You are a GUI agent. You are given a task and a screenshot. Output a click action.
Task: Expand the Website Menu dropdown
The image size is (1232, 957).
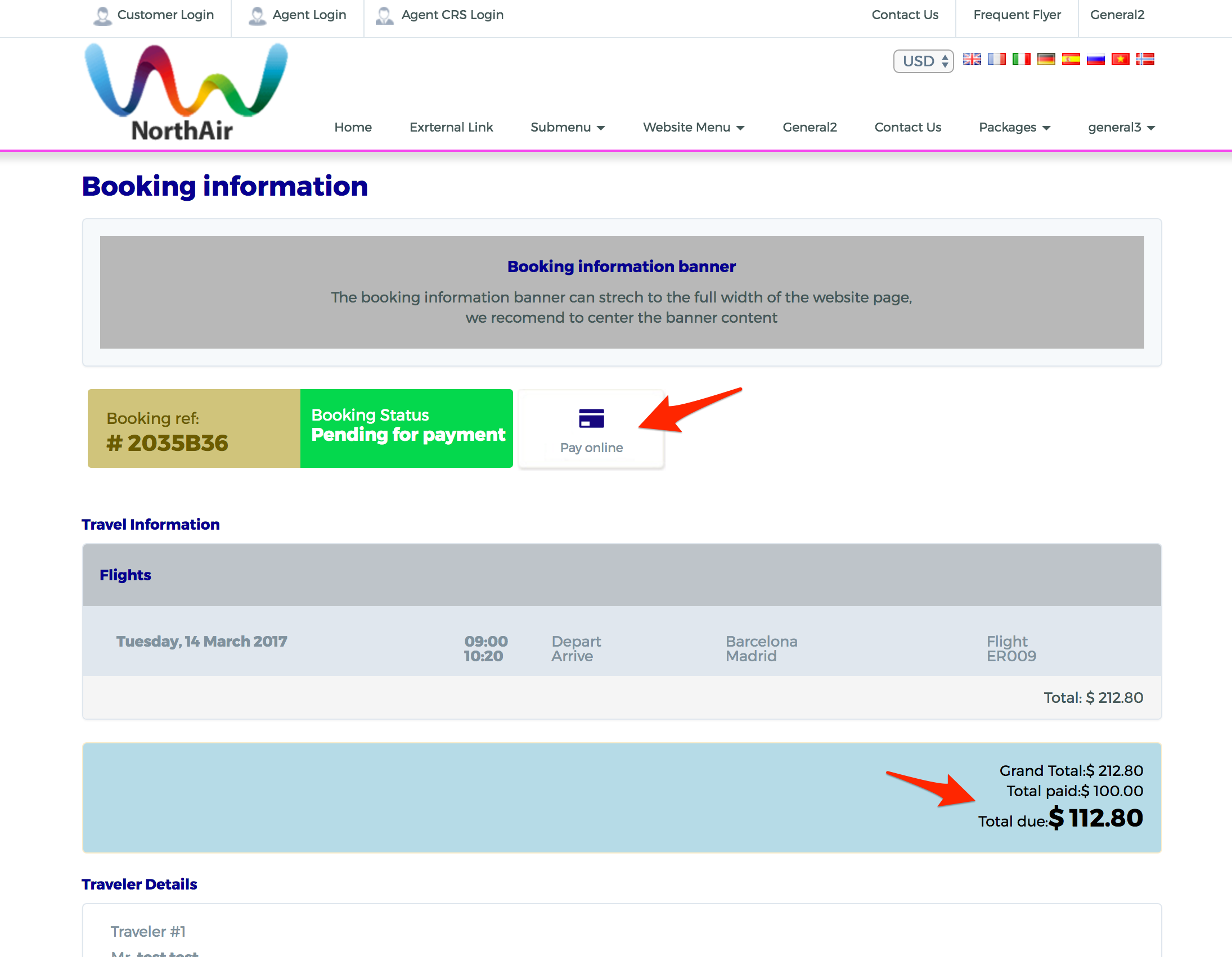point(694,128)
